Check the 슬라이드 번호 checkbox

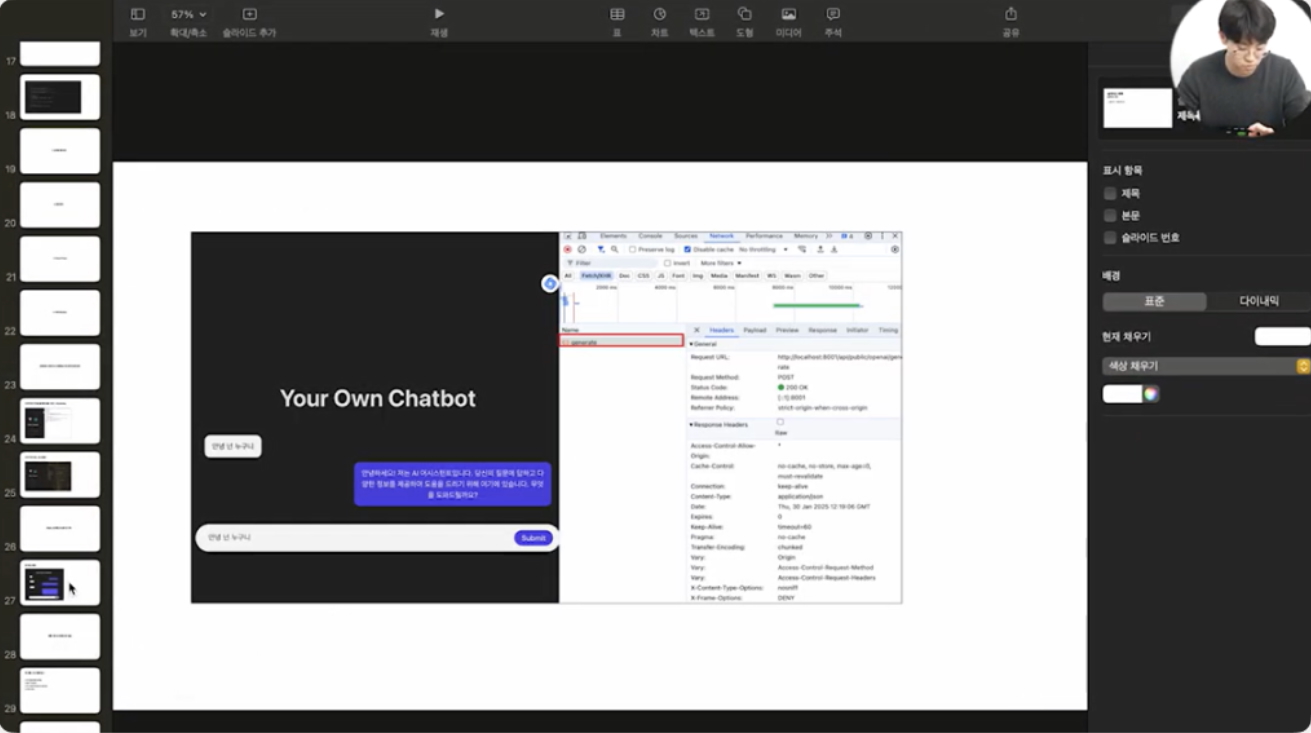point(1110,238)
